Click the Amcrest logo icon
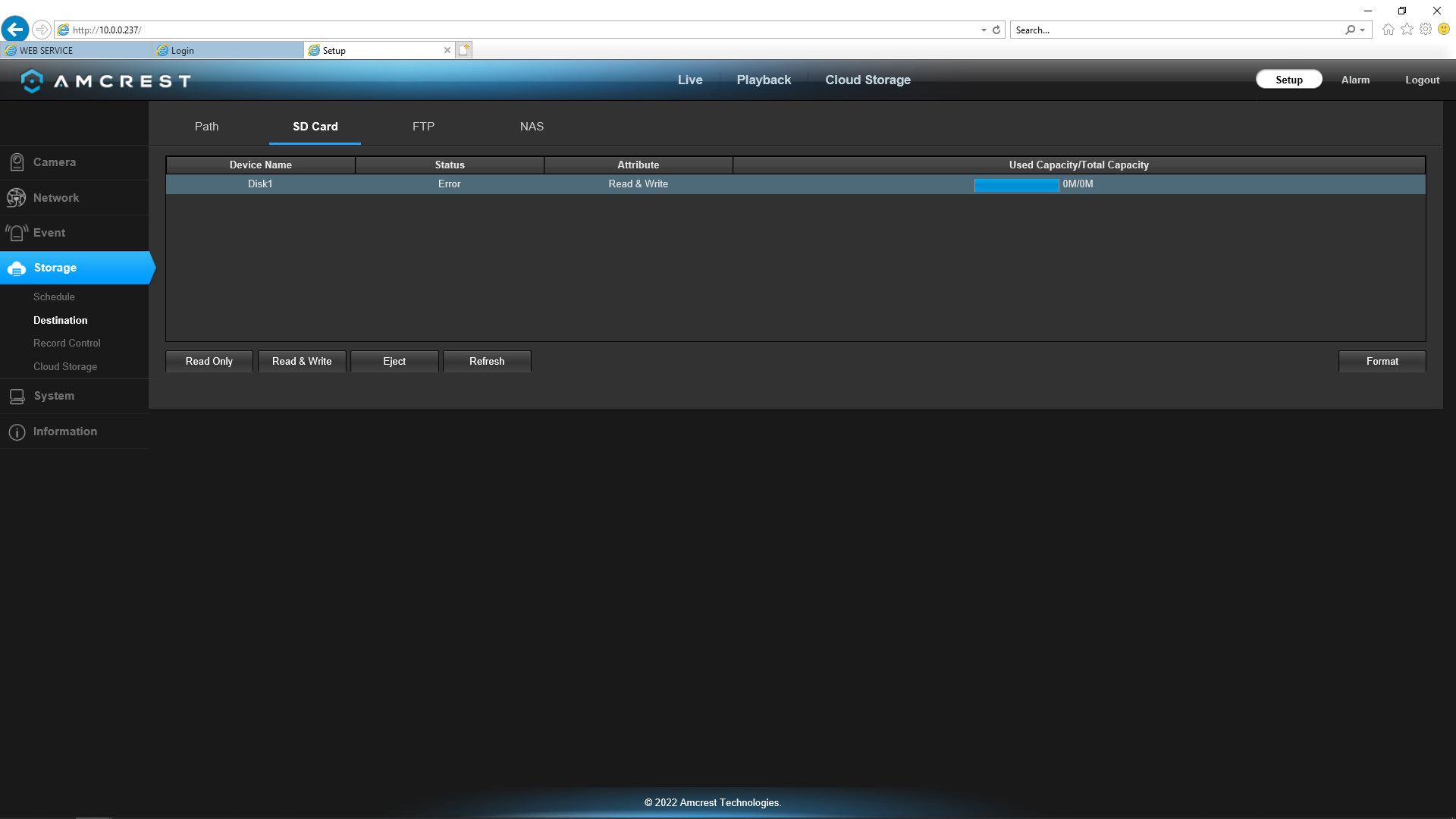Screen dimensions: 1456x819 click(32, 80)
